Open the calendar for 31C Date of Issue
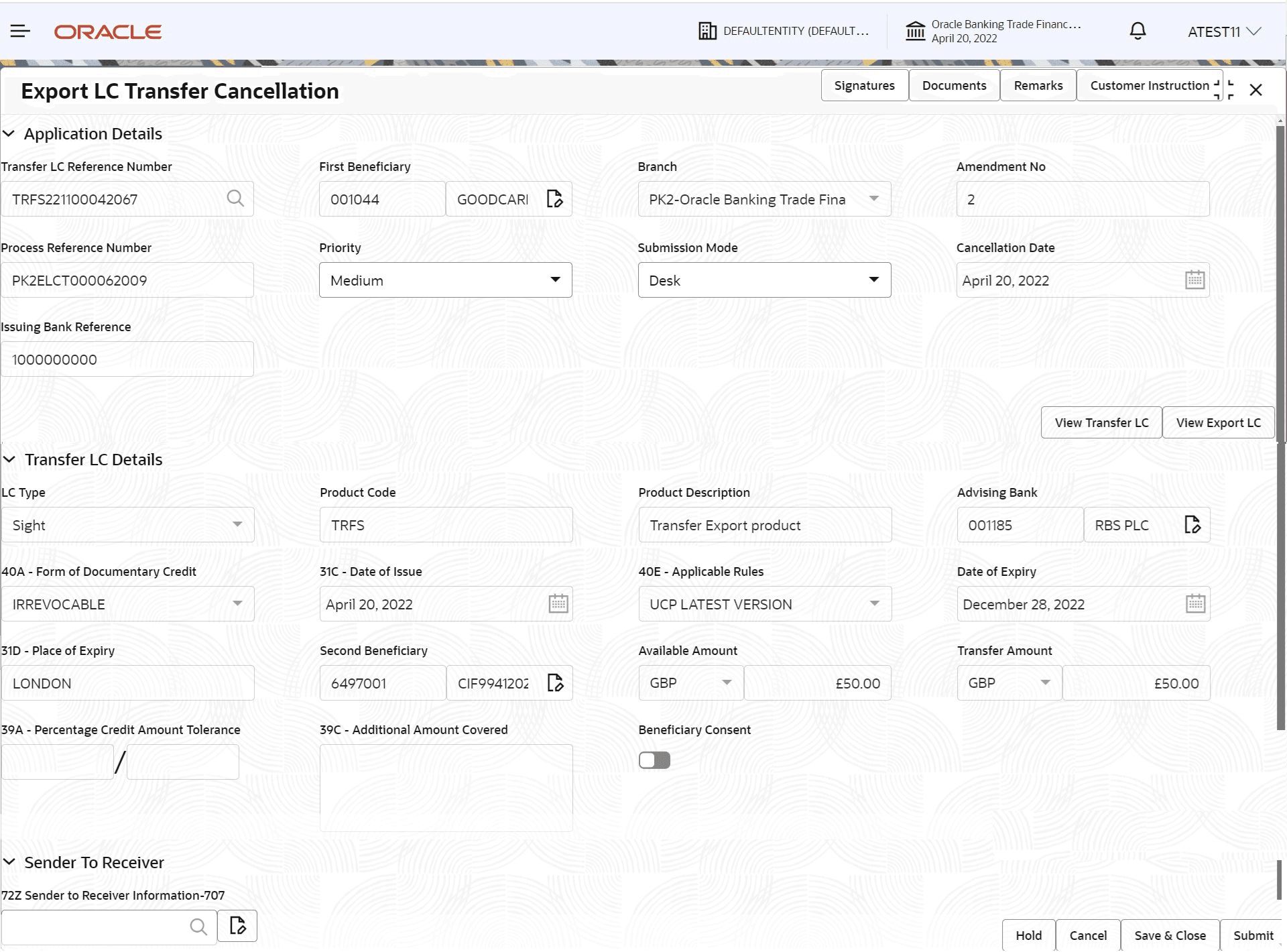Image resolution: width=1287 pixels, height=952 pixels. (x=558, y=603)
